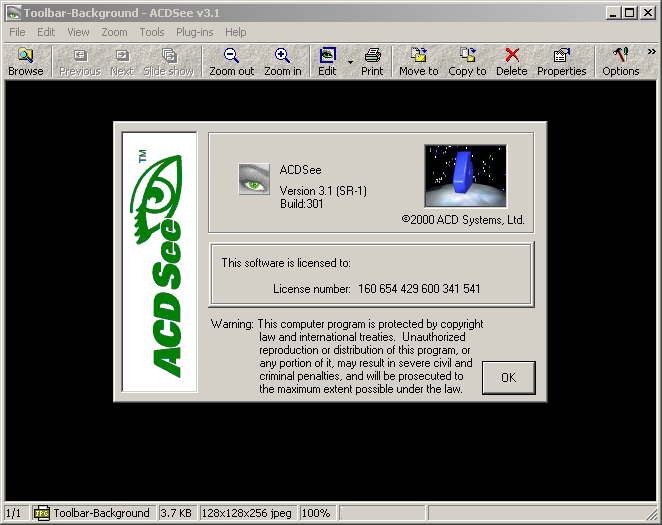Click the Copy to toolbar button
The image size is (662, 525).
click(x=467, y=62)
